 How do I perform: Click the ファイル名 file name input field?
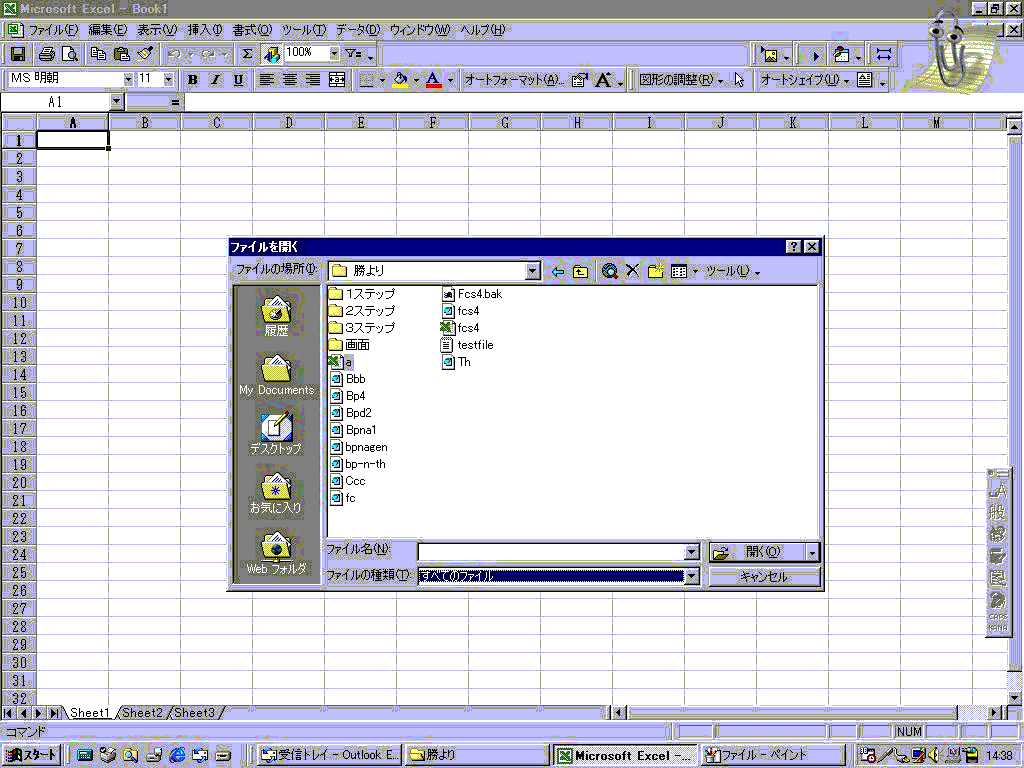point(551,552)
